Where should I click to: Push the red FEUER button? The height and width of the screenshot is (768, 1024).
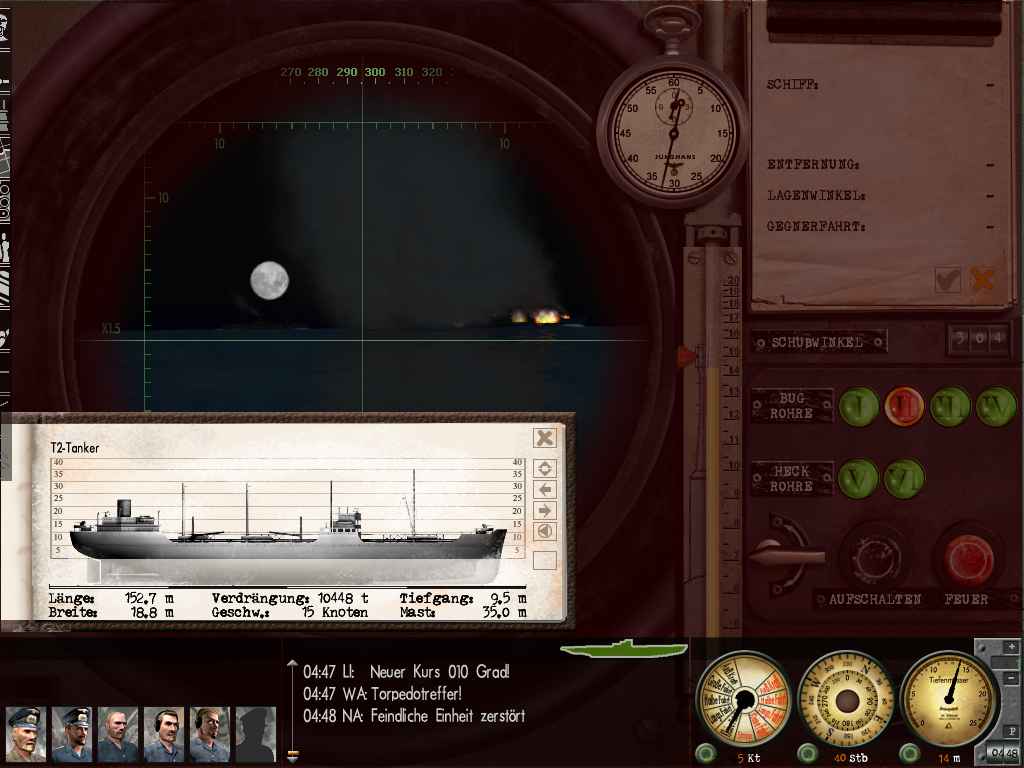pyautogui.click(x=968, y=559)
